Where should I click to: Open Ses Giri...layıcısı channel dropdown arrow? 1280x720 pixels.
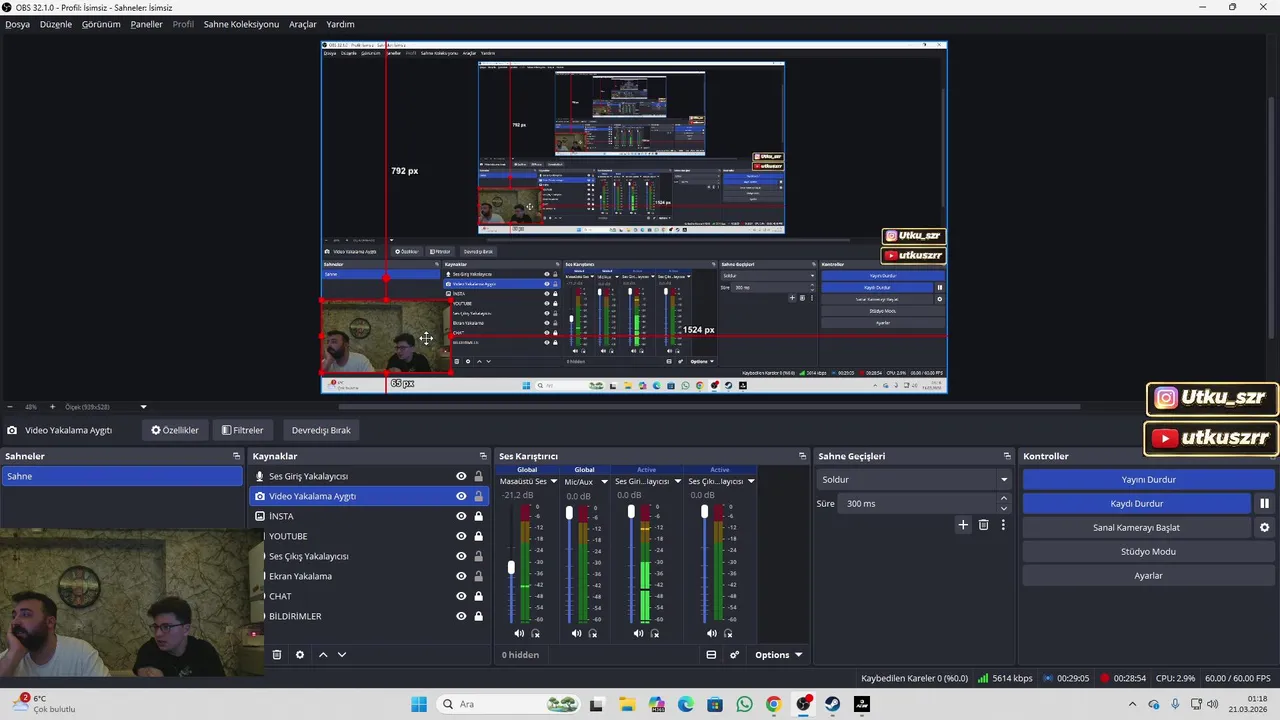[677, 481]
